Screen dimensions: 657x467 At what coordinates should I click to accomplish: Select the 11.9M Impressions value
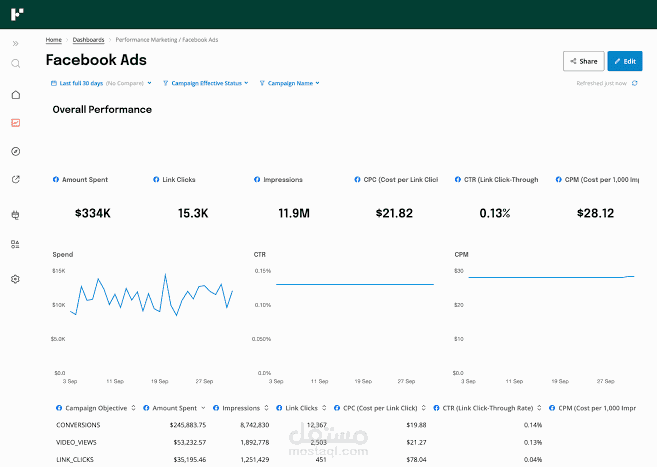(294, 213)
